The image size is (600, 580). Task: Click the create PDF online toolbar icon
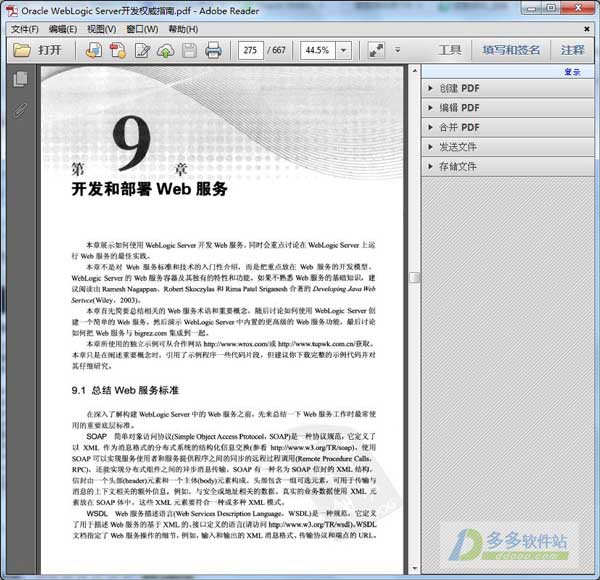(94, 51)
